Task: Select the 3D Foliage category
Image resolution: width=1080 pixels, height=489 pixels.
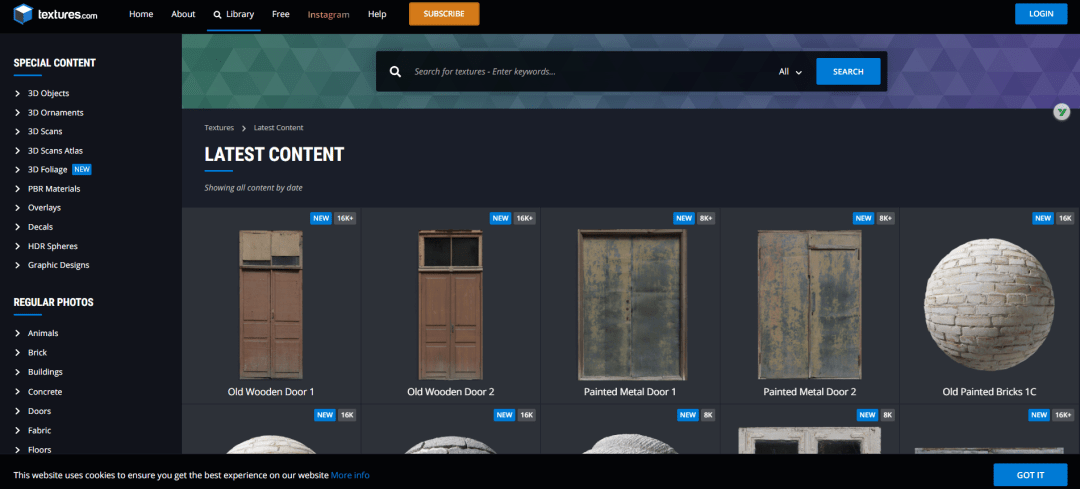Action: [48, 169]
